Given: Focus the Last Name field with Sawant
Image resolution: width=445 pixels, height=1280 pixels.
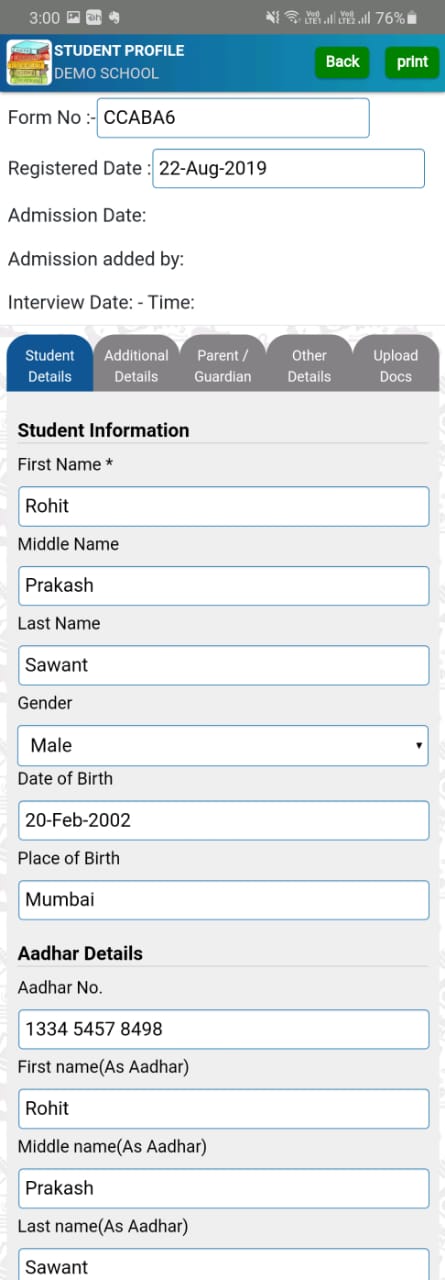Looking at the screenshot, I should (223, 665).
